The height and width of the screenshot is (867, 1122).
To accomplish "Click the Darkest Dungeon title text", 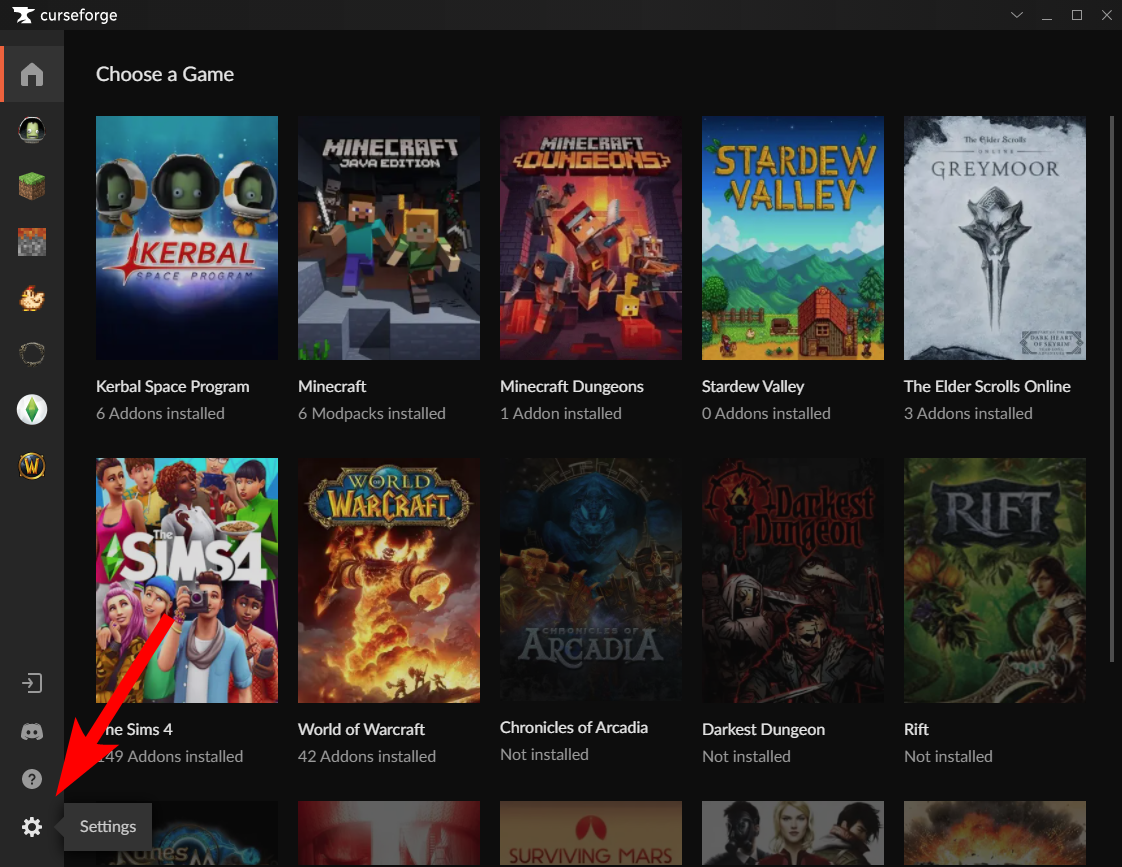I will pos(764,729).
